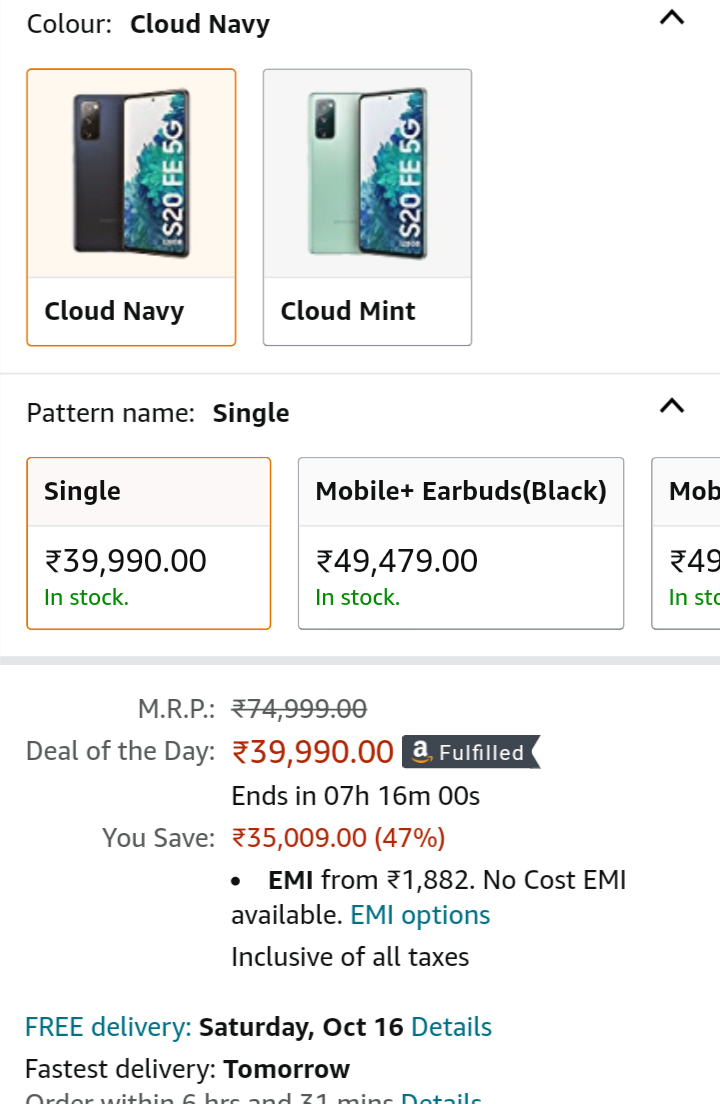This screenshot has width=720, height=1104.
Task: Click the You Save ₹35,009.00 (47%) amount
Action: click(338, 837)
